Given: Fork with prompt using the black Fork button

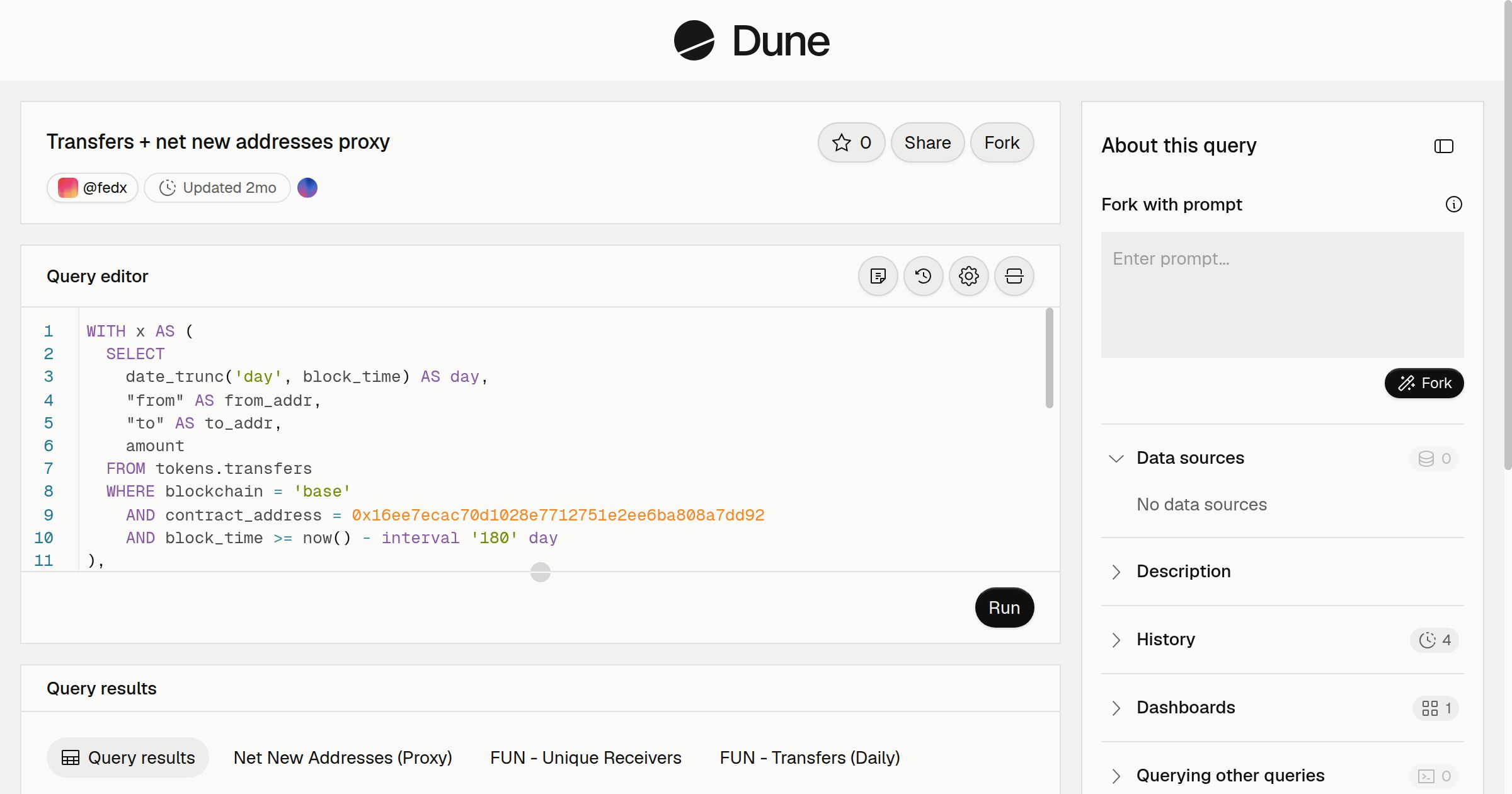Looking at the screenshot, I should (x=1424, y=383).
